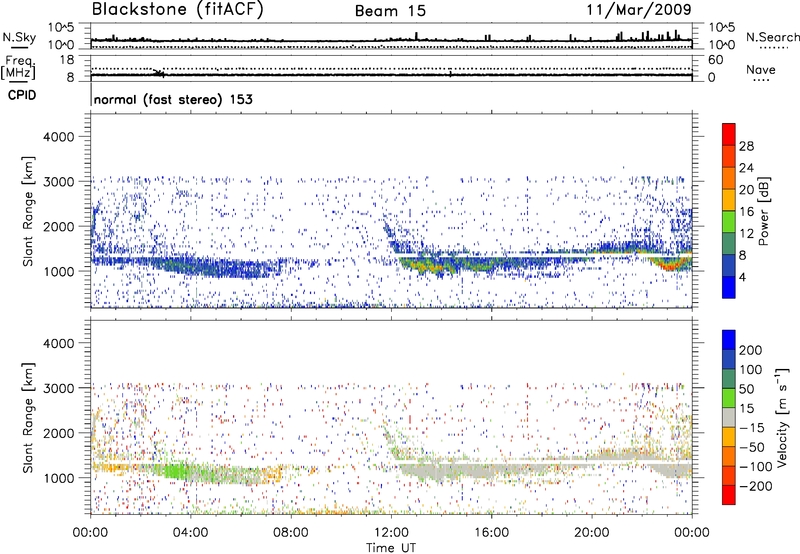Click the Nave legend label
The height and width of the screenshot is (554, 800).
760,69
